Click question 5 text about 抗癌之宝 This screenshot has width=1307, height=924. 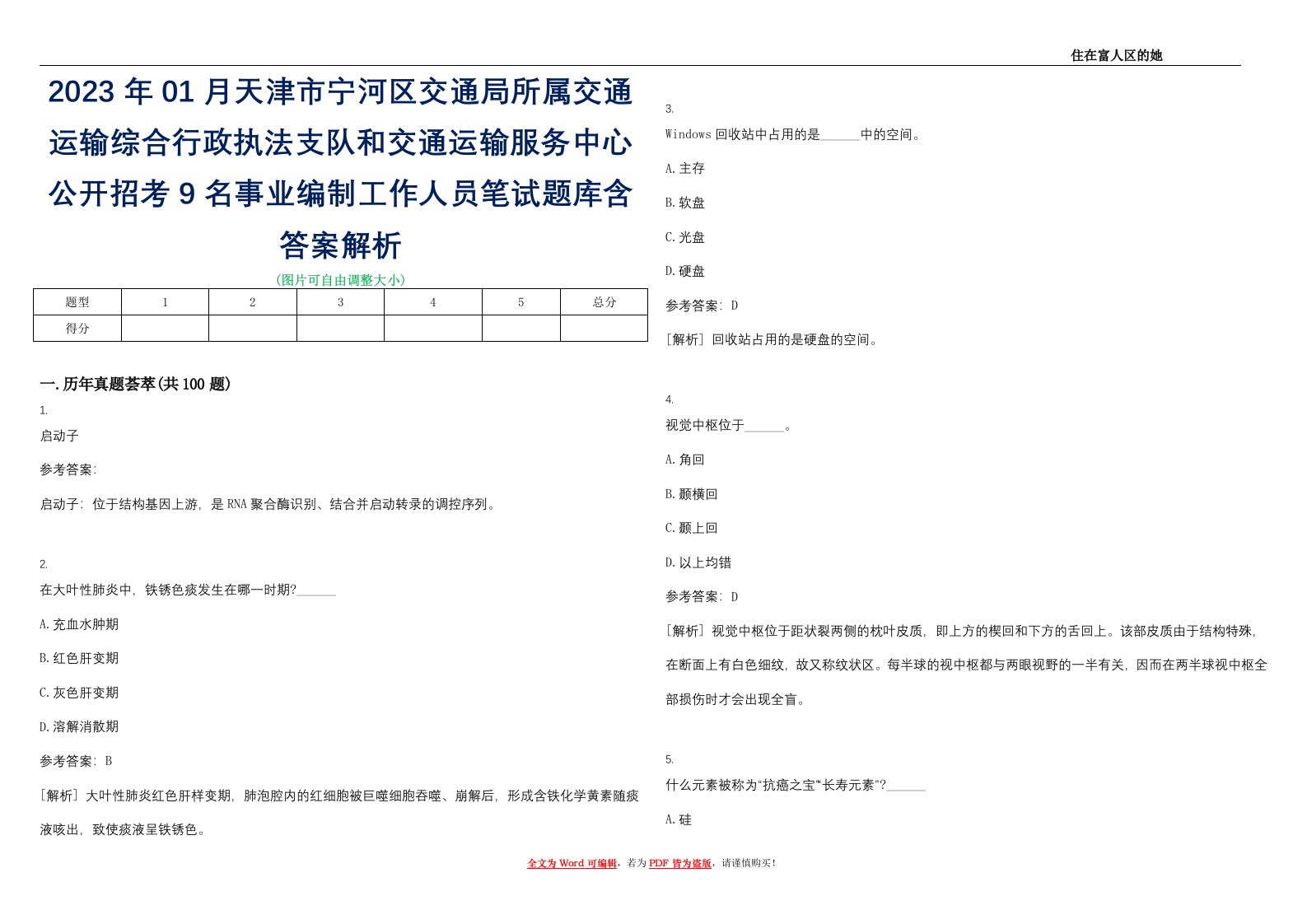tap(796, 785)
